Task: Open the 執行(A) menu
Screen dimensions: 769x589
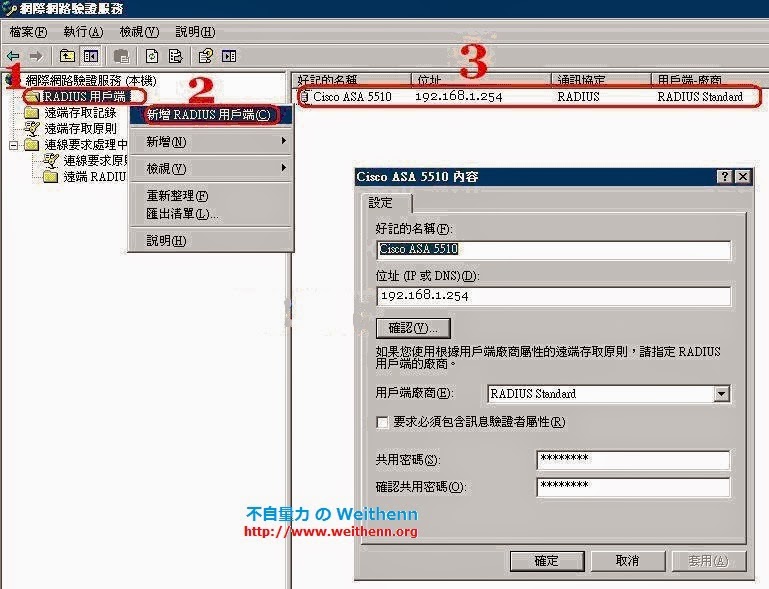Action: click(x=83, y=32)
